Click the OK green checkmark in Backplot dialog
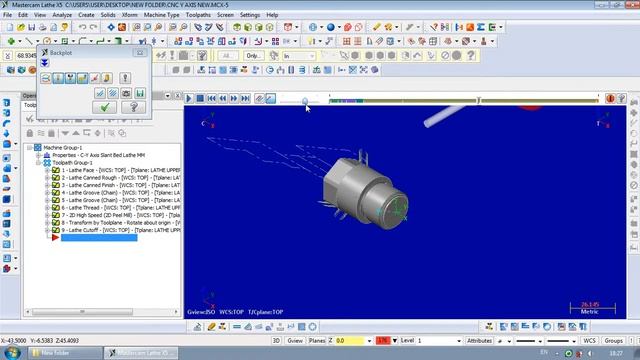This screenshot has width=640, height=360. pyautogui.click(x=104, y=107)
